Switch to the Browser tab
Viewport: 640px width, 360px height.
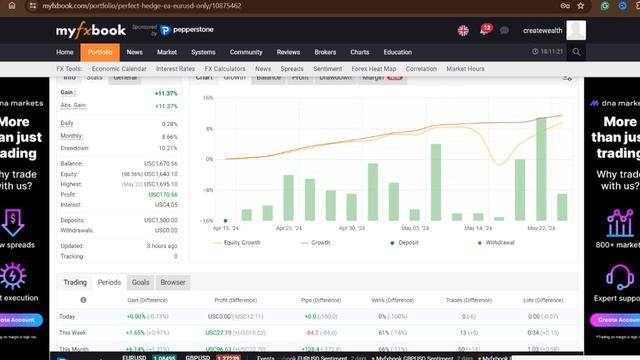(x=173, y=282)
